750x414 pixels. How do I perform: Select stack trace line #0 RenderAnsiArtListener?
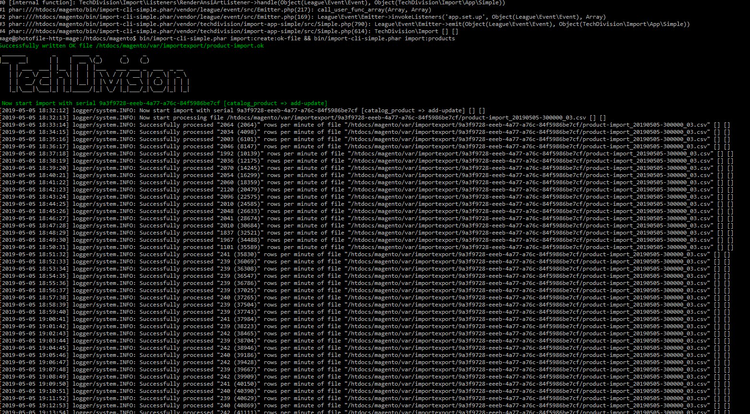pos(253,2)
